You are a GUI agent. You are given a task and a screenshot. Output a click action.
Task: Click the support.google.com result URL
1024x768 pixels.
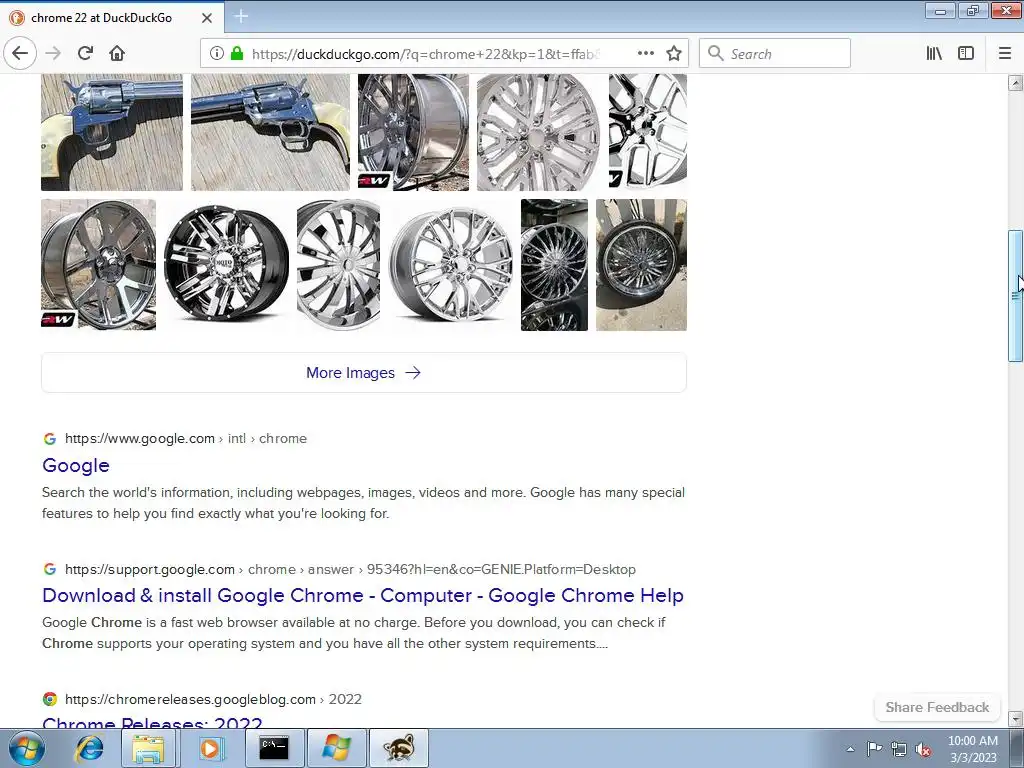point(350,569)
